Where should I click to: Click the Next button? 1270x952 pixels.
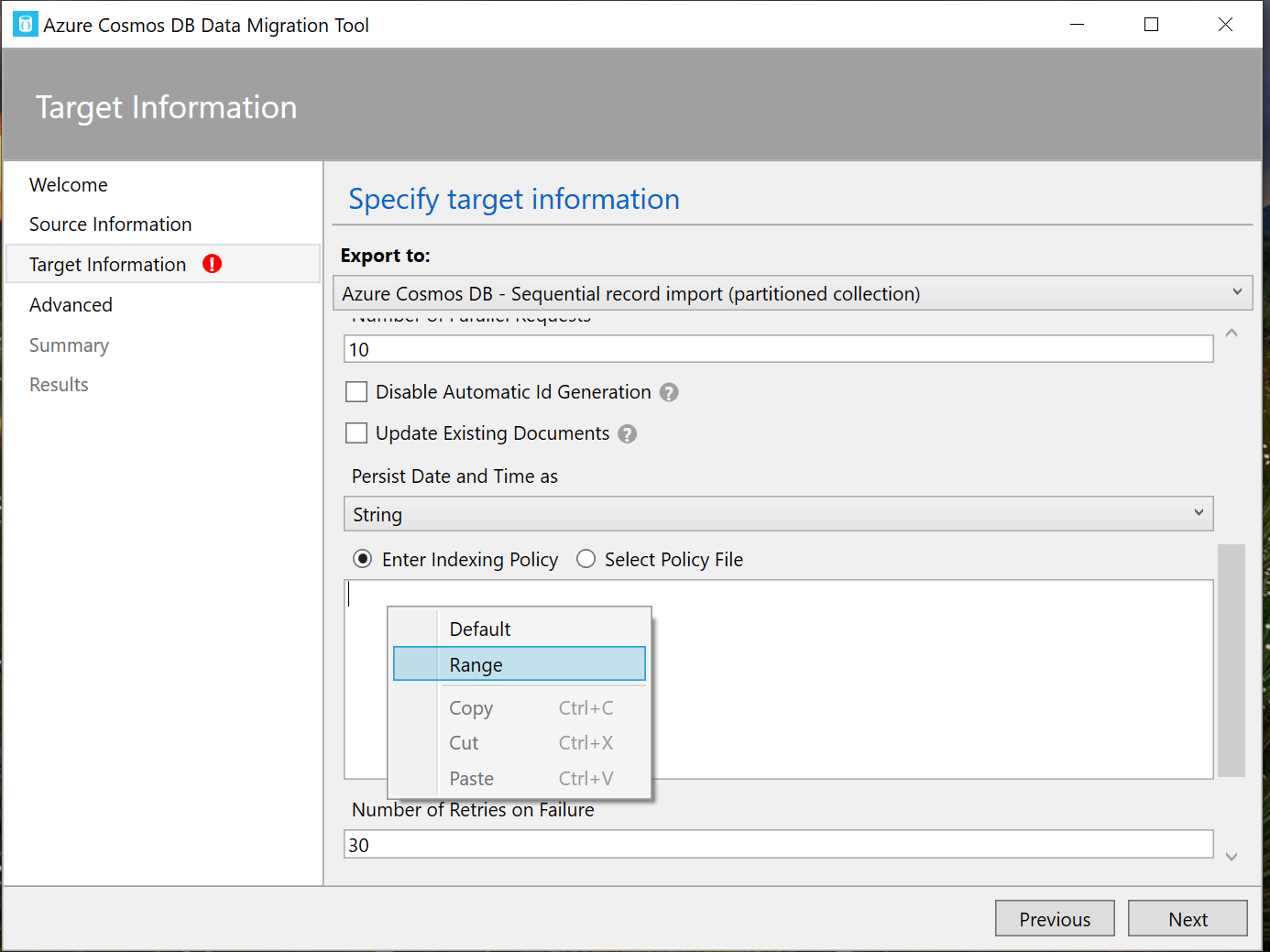point(1188,919)
